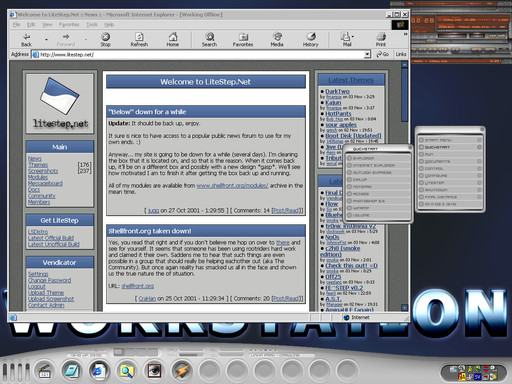Open the Favorites menu in the menu bar
Viewport: 512px width, 384px height.
point(69,25)
